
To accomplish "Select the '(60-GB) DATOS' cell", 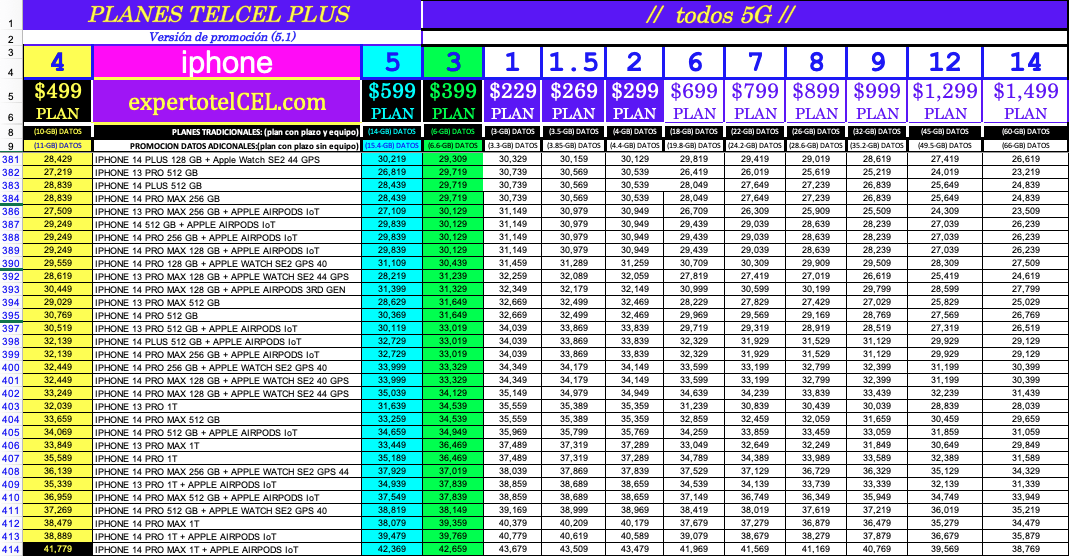I will 1025,132.
